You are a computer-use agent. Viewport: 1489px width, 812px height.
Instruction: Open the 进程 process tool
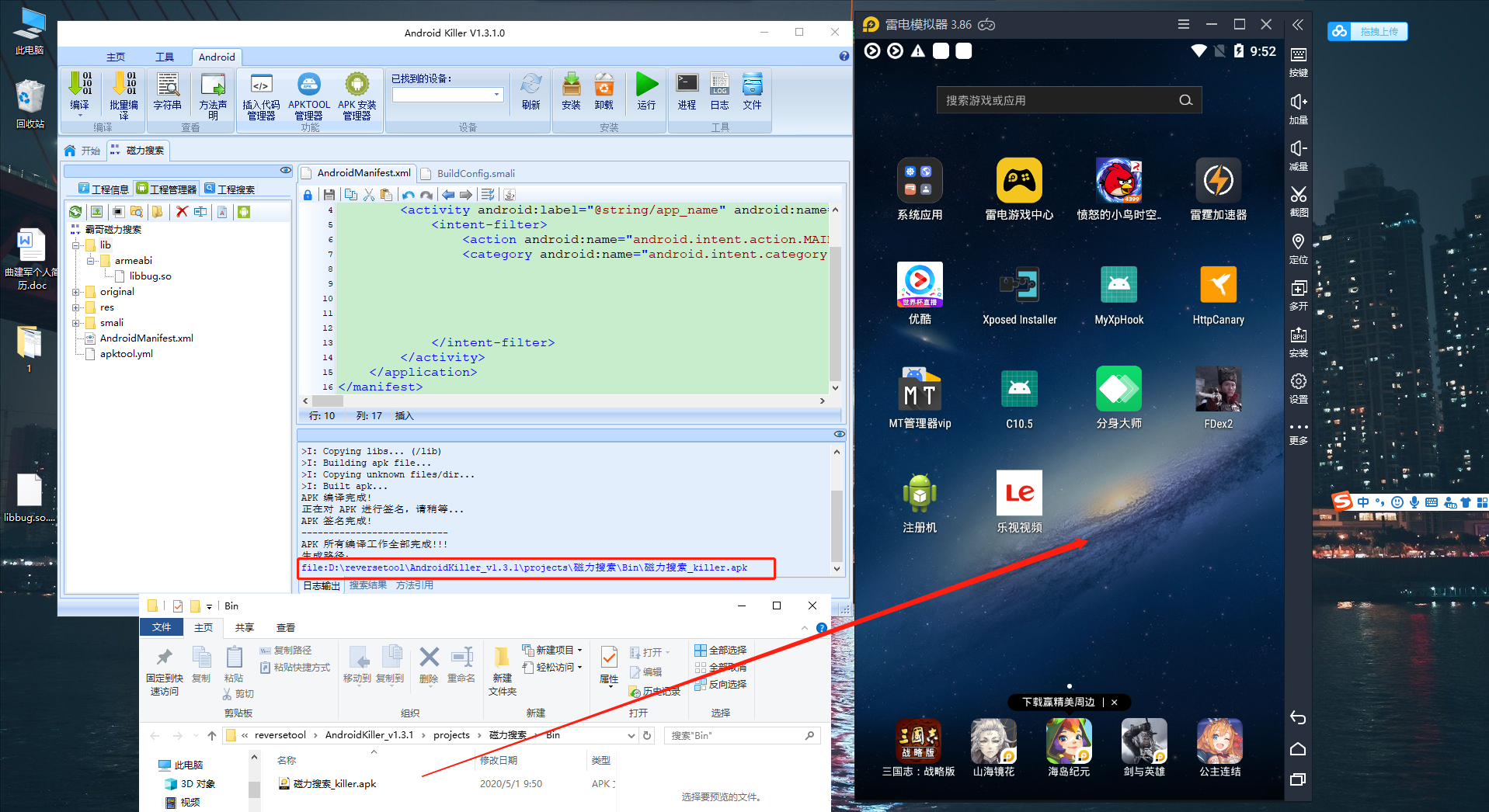pyautogui.click(x=687, y=92)
